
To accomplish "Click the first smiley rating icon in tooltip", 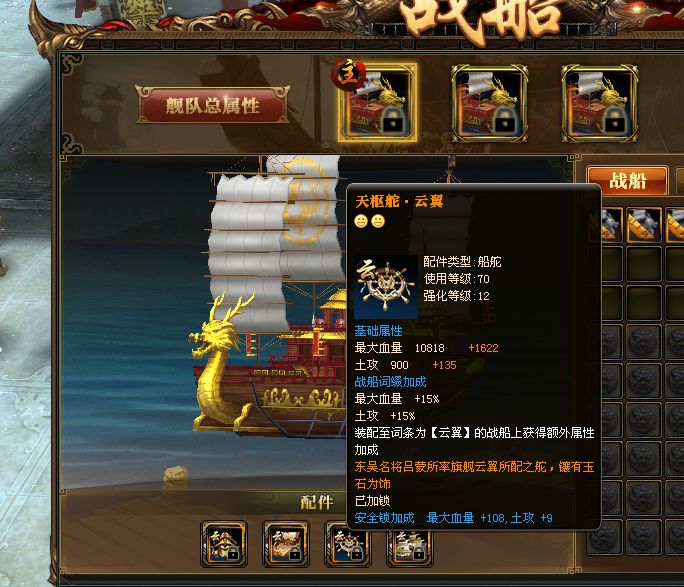I will coord(361,221).
